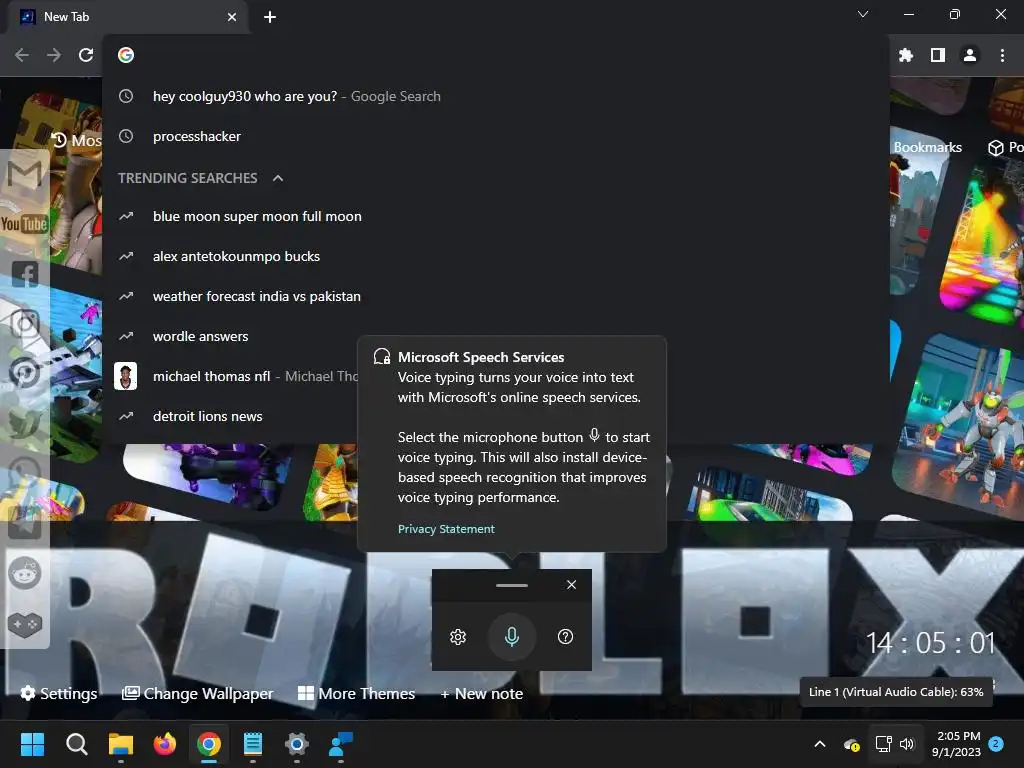
Task: Start voice typing with the microphone button
Action: point(512,637)
